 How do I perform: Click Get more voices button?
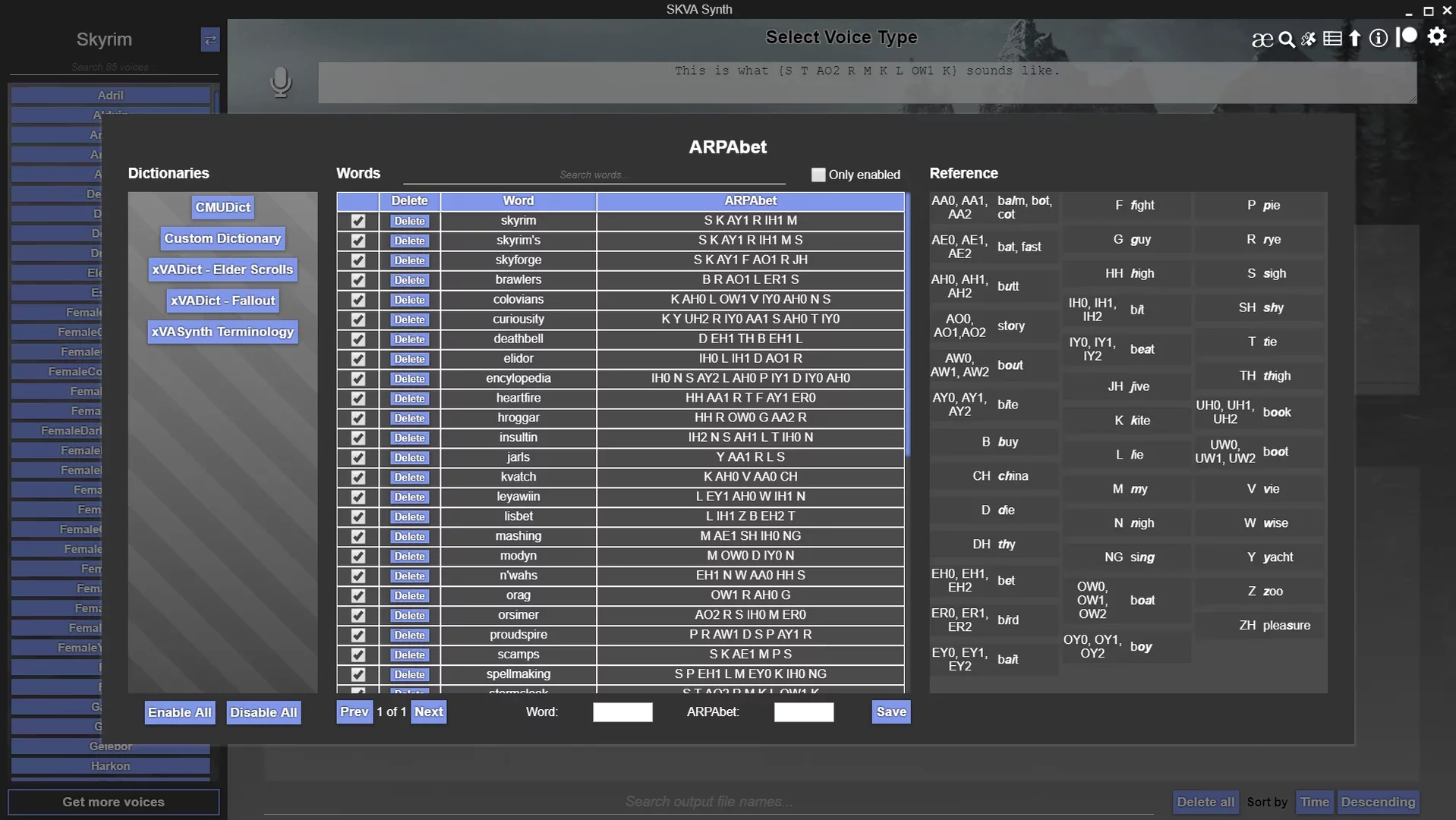point(113,802)
